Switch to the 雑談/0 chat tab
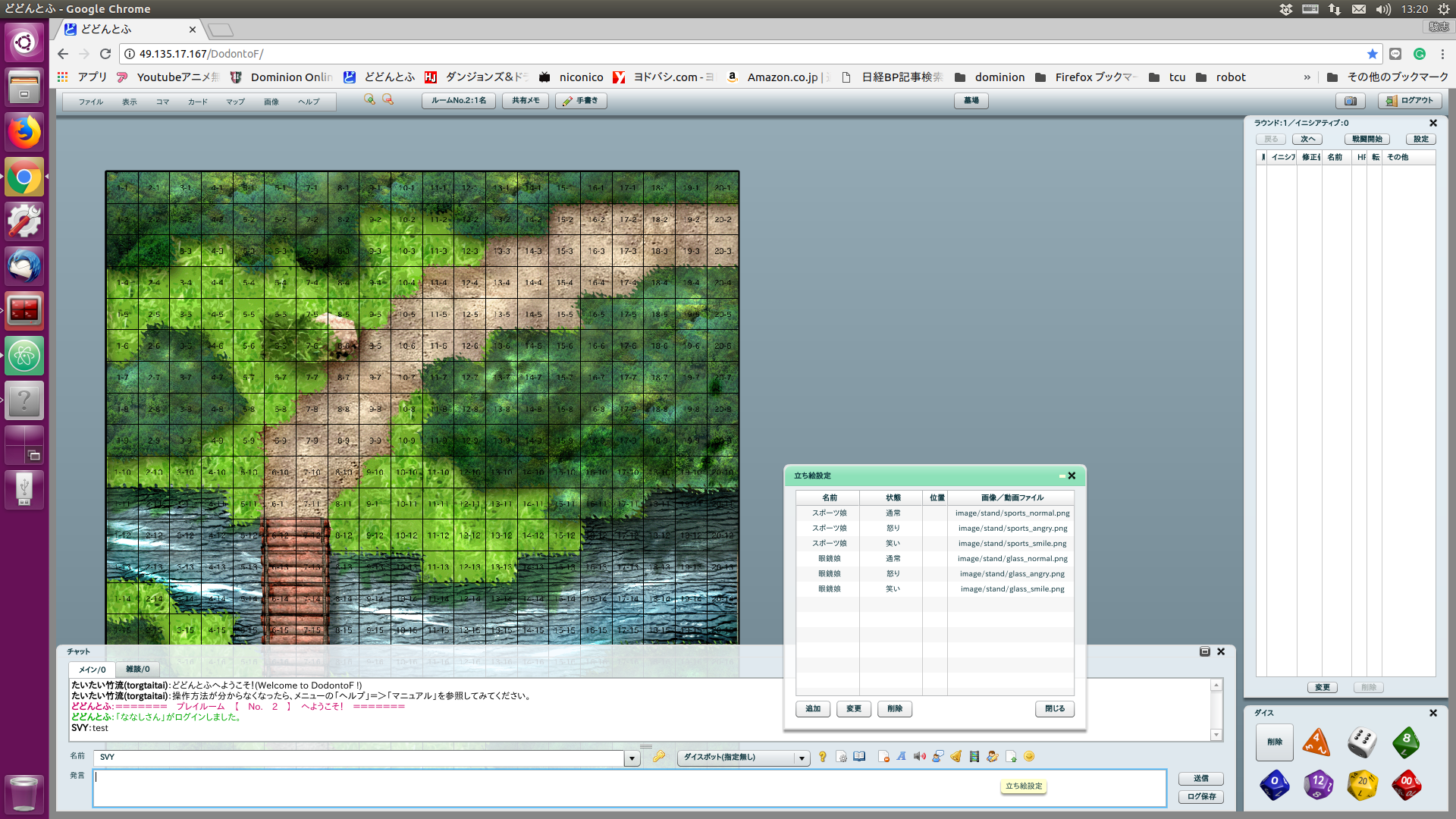The image size is (1456, 819). (137, 669)
